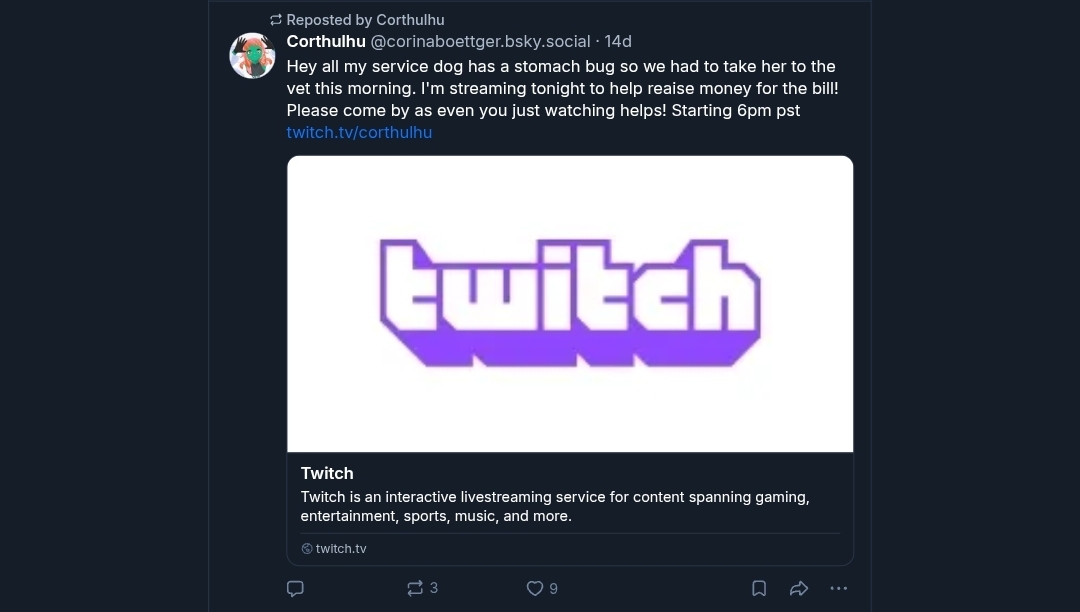Viewport: 1080px width, 612px height.
Task: Follow the twitch.tv/corthulhu link
Action: click(x=359, y=132)
